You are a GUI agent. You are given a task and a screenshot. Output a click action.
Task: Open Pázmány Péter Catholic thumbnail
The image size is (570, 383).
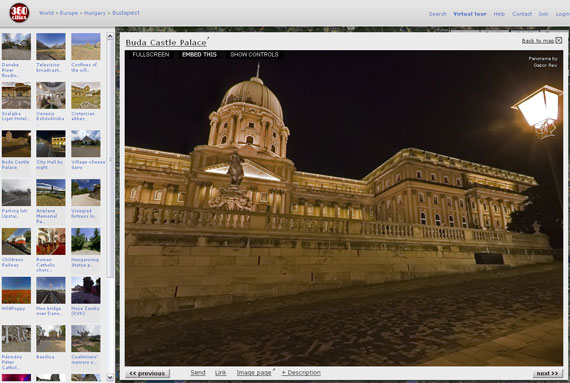[x=16, y=339]
